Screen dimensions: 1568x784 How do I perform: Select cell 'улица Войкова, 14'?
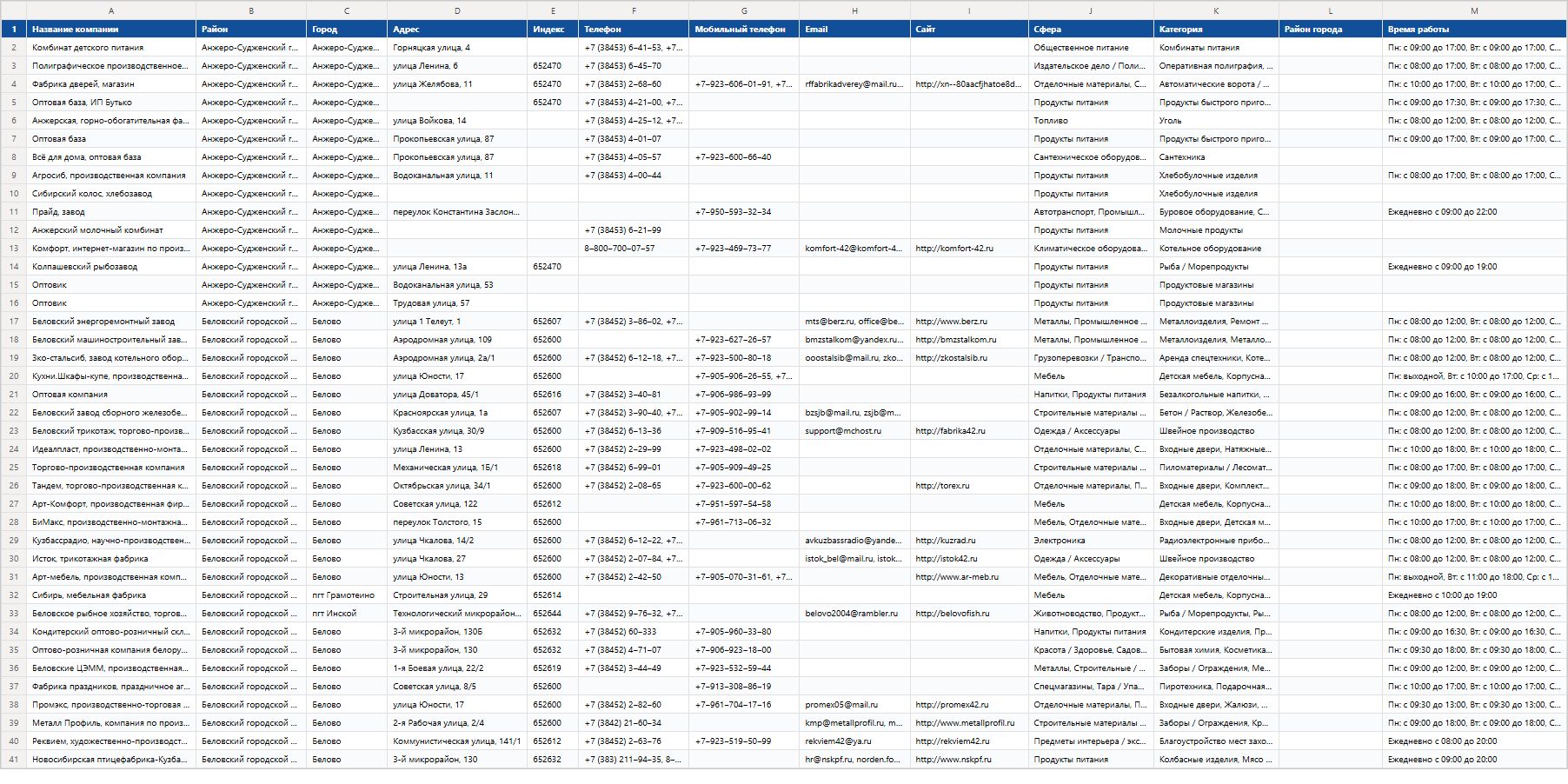(457, 121)
